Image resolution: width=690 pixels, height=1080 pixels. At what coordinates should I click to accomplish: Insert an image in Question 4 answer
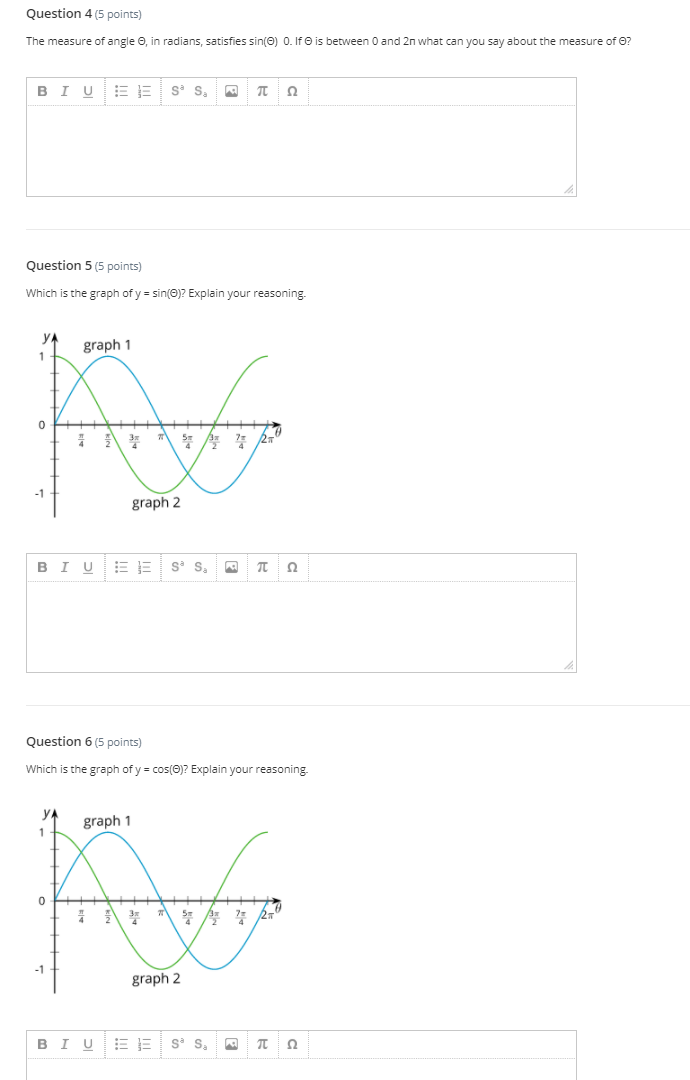(232, 91)
